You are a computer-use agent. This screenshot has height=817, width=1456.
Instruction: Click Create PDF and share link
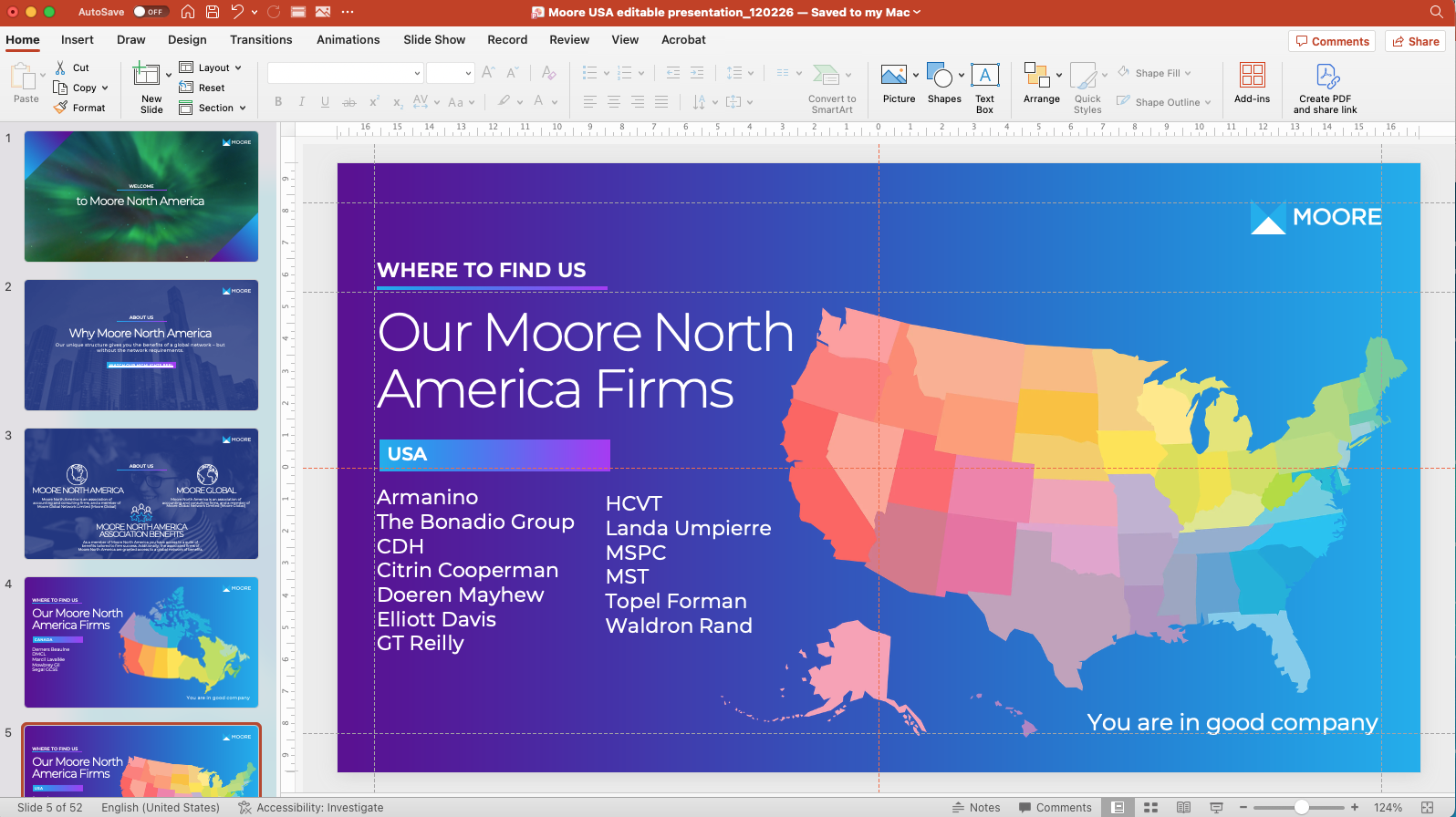[x=1326, y=88]
